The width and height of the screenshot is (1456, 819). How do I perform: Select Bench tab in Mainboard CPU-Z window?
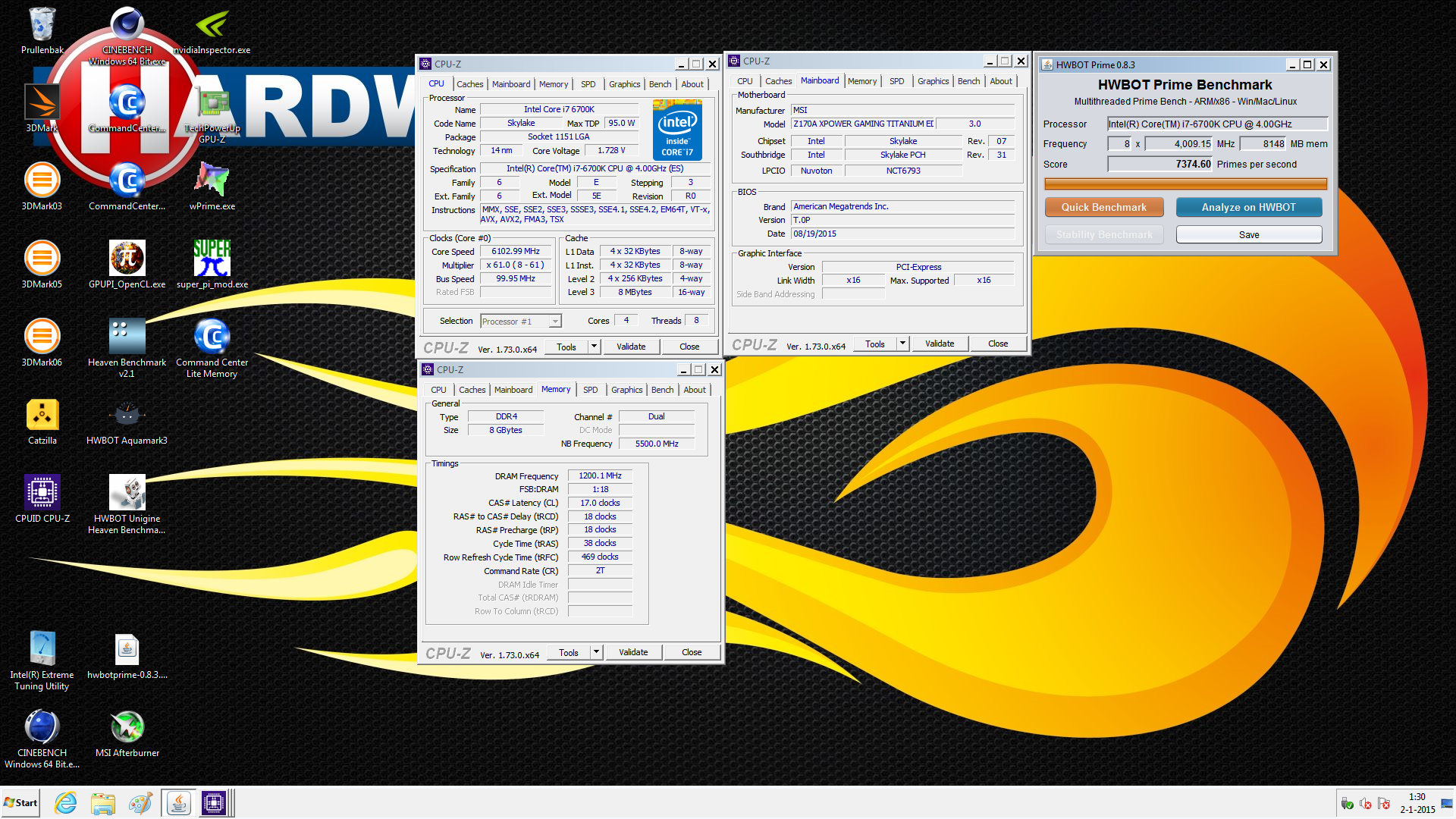tap(968, 81)
